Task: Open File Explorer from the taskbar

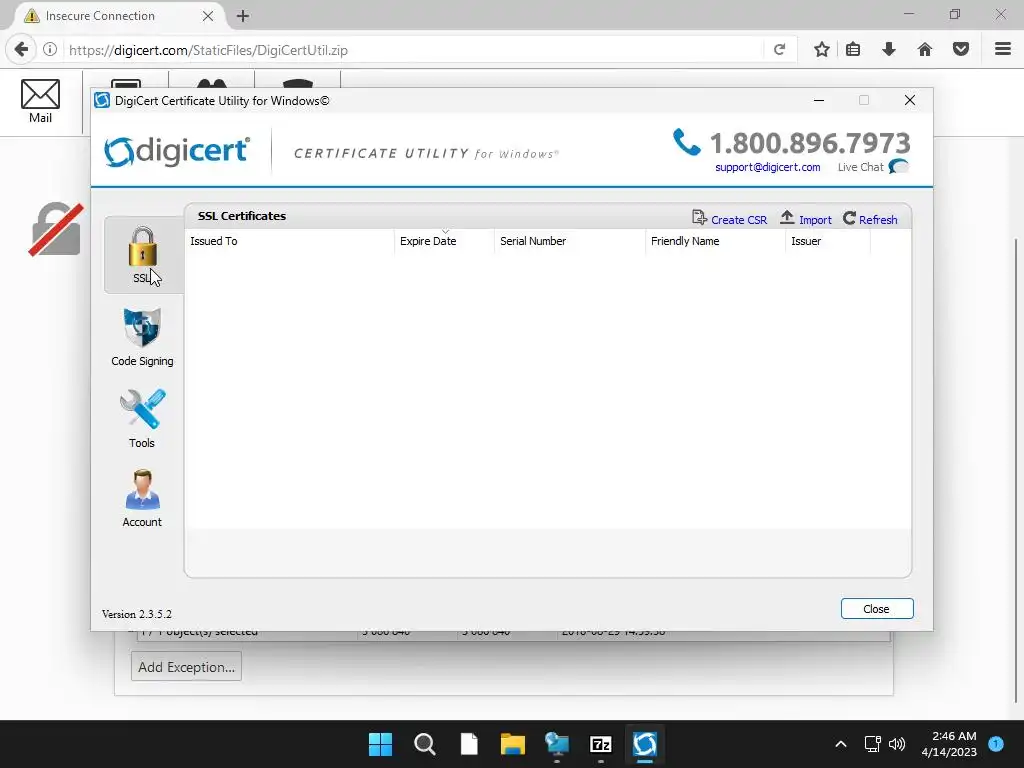Action: (513, 744)
